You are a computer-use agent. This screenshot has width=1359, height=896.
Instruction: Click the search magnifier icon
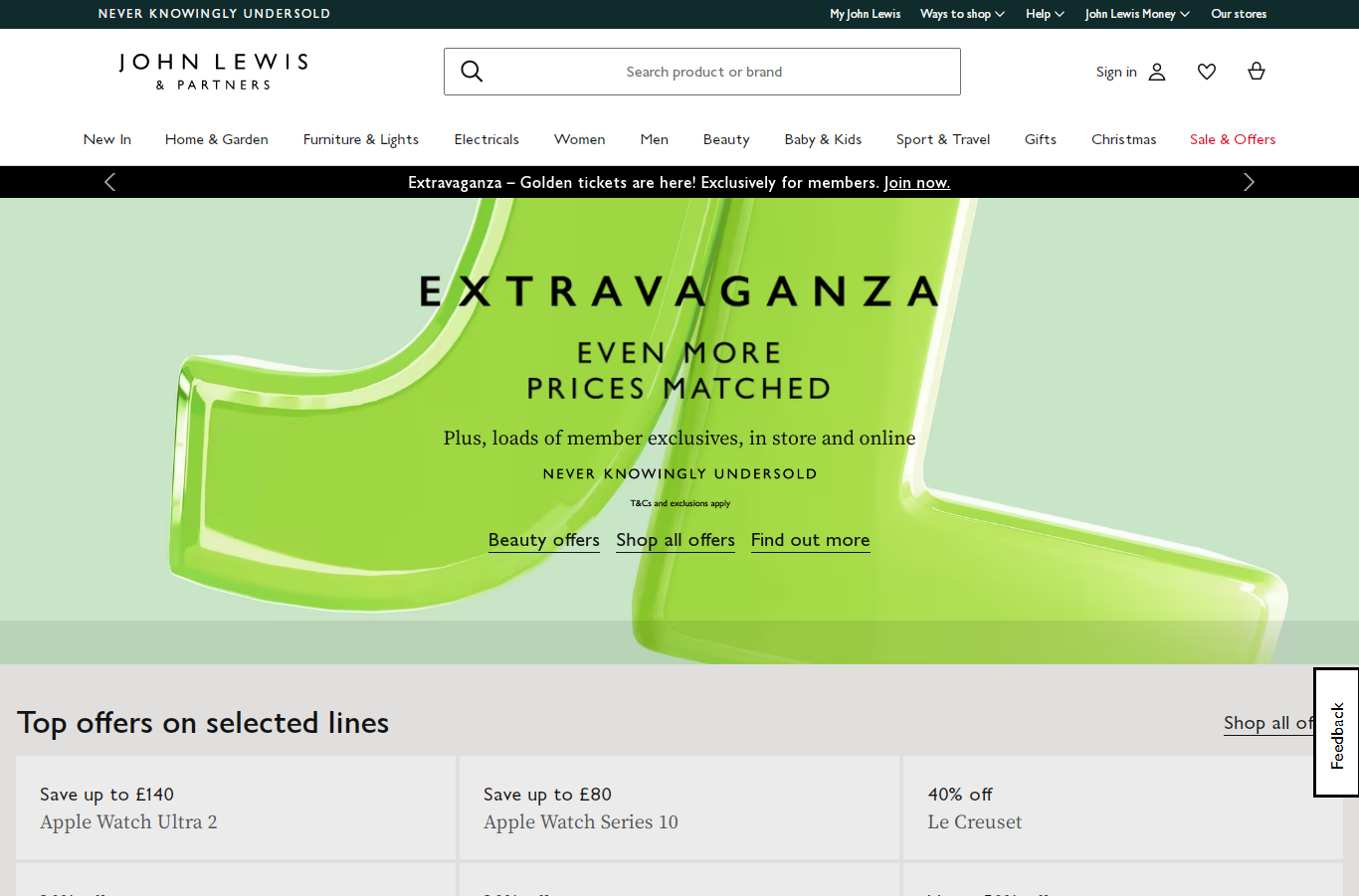pos(472,72)
